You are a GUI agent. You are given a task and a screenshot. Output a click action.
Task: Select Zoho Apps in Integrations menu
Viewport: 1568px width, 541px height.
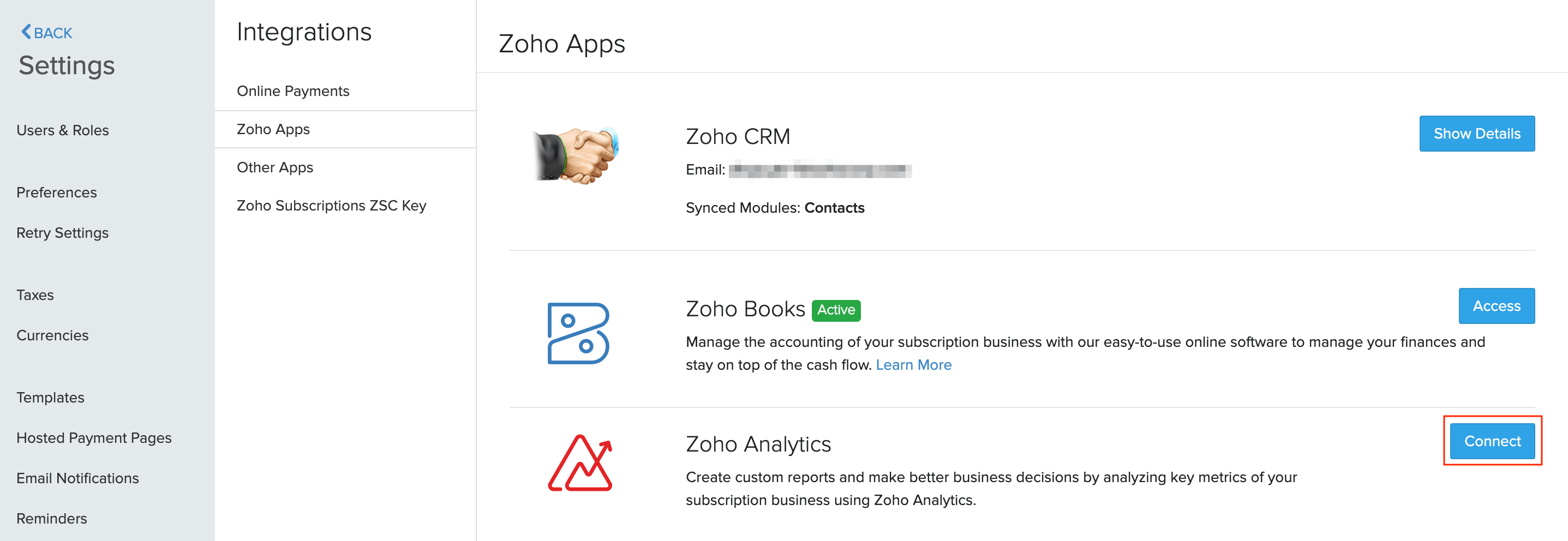pos(273,129)
